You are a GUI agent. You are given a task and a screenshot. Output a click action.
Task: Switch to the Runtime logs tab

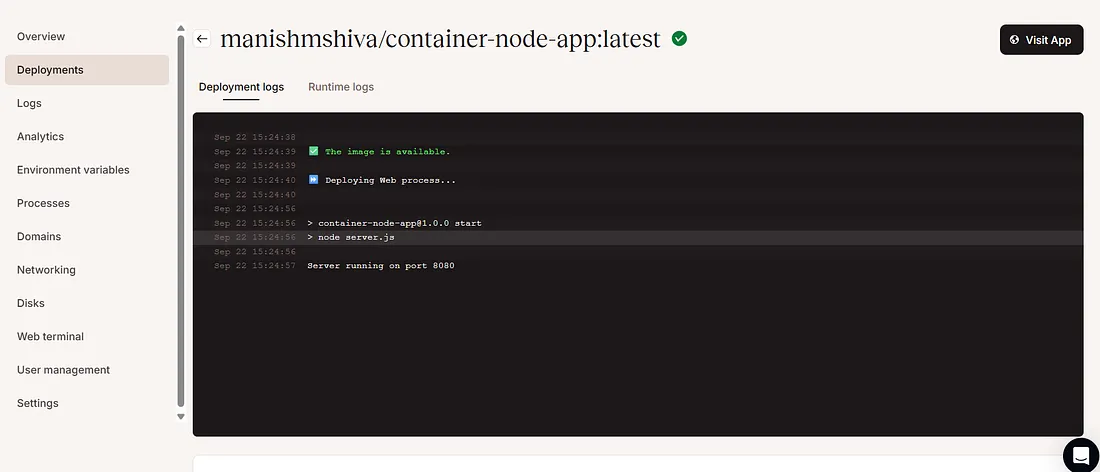coord(341,87)
